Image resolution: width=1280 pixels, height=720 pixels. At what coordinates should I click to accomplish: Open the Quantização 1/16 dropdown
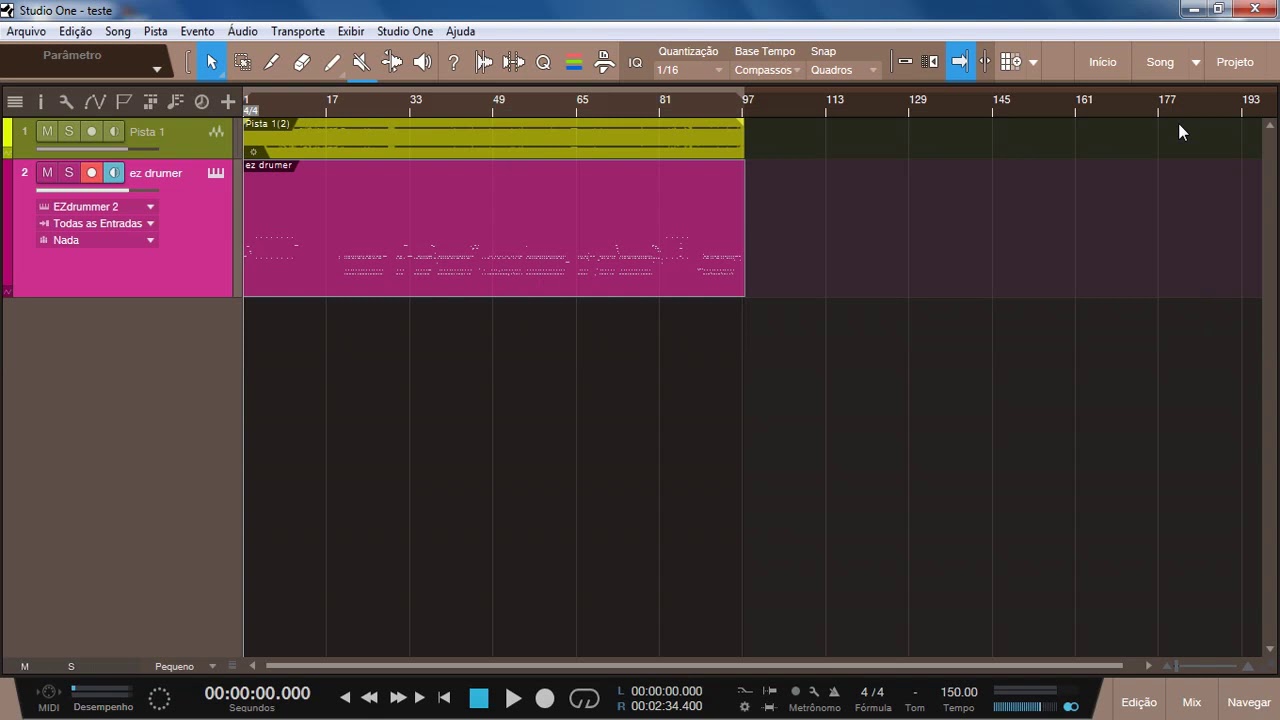[689, 70]
